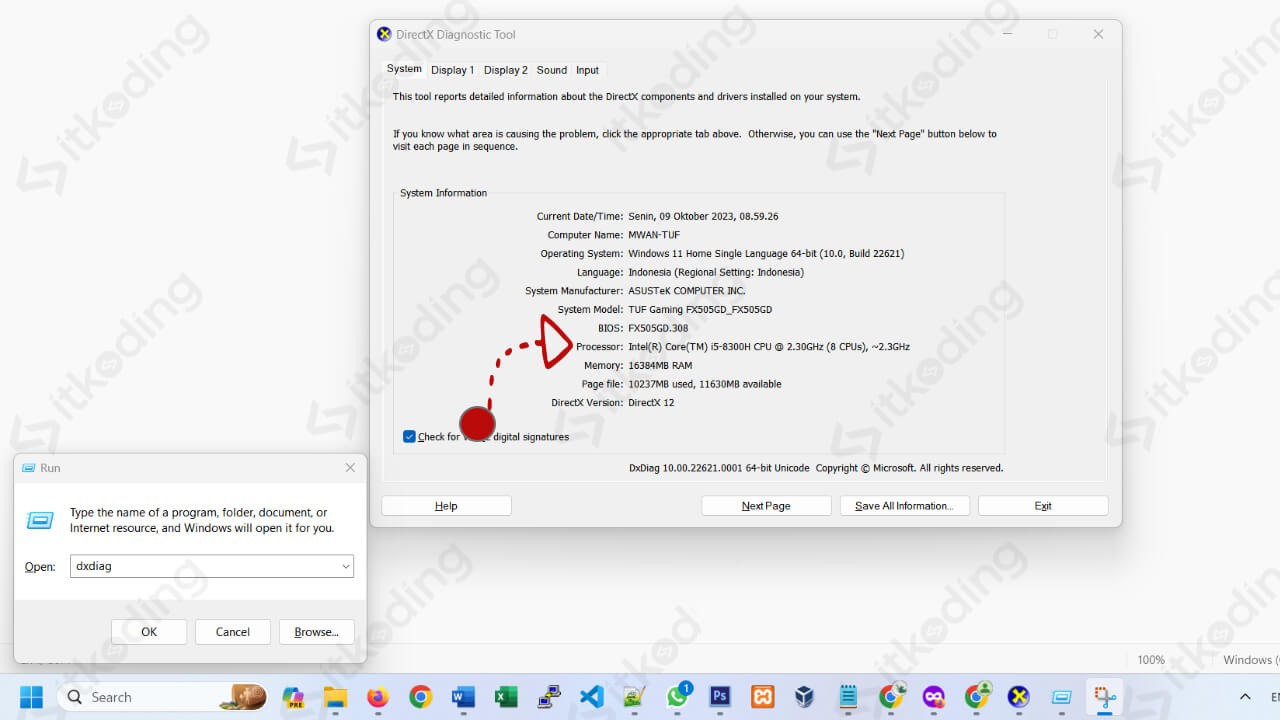The height and width of the screenshot is (720, 1280).
Task: Click the search highlight image in Search box
Action: point(243,697)
